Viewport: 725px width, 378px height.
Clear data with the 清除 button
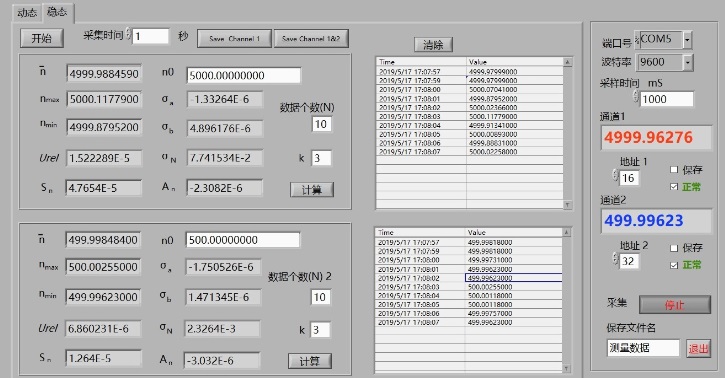click(x=433, y=45)
